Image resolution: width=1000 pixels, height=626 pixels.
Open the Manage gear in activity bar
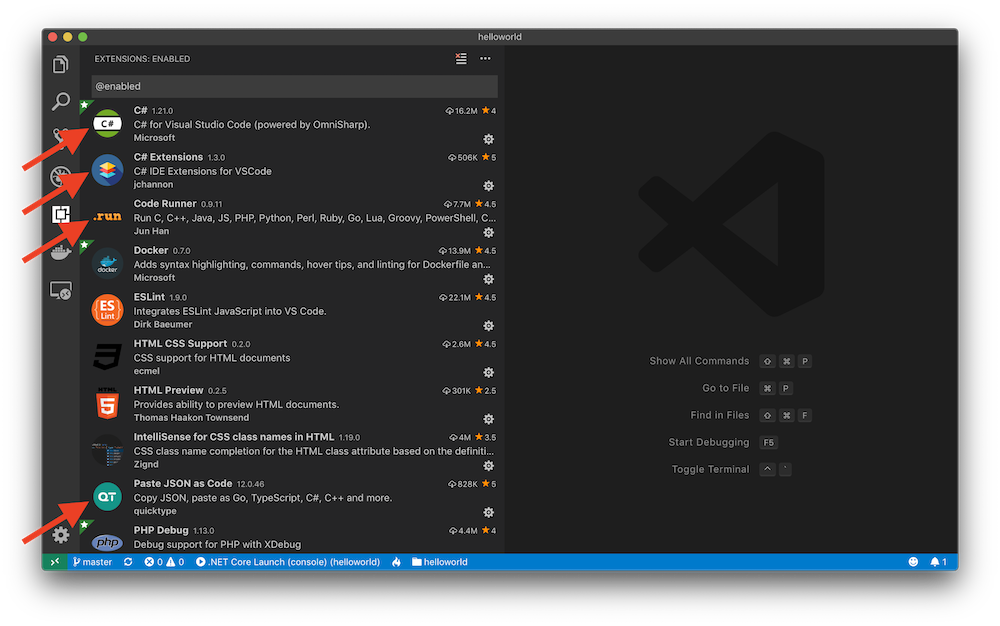pyautogui.click(x=61, y=534)
